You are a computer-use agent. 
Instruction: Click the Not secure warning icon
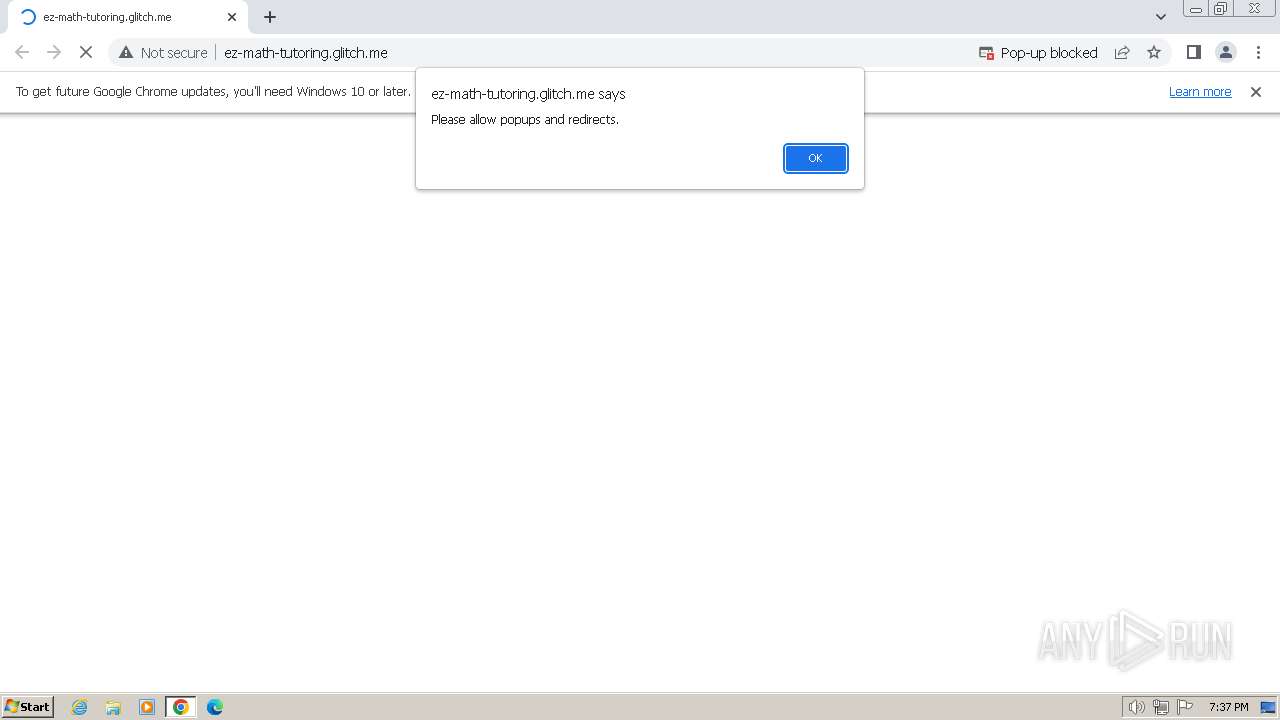tap(126, 52)
